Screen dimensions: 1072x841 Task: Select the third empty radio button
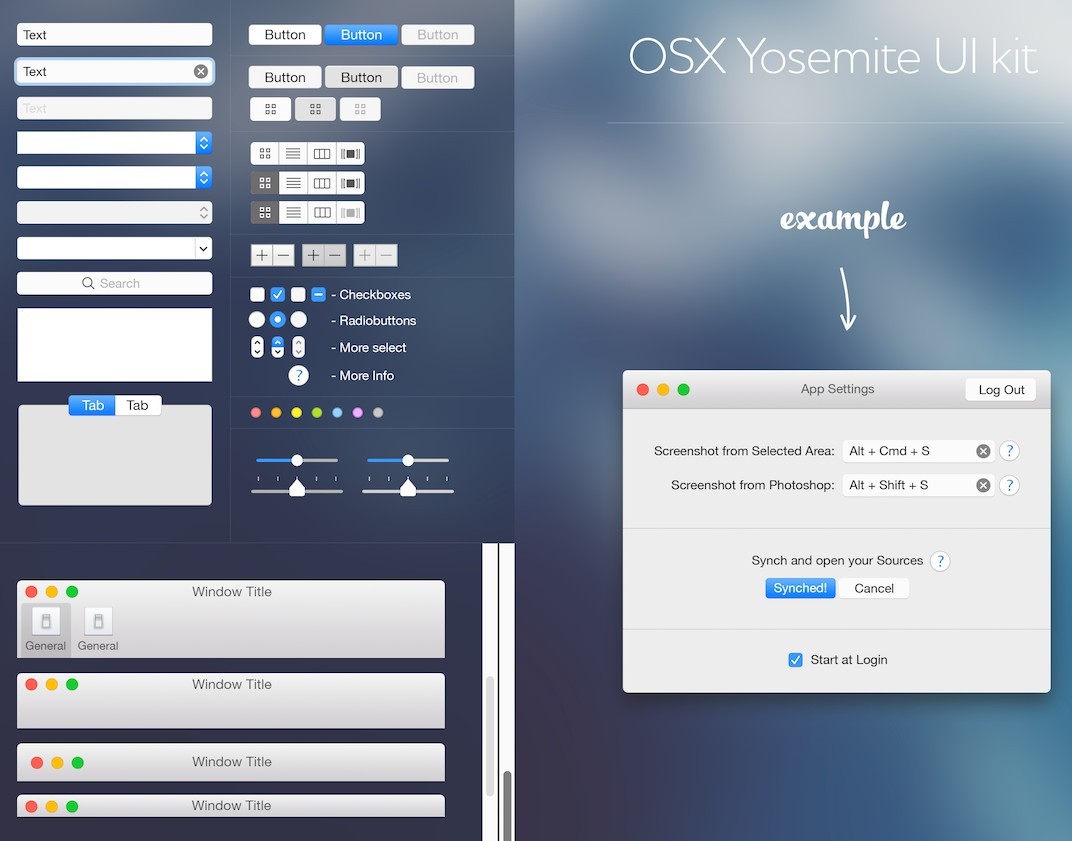point(299,319)
